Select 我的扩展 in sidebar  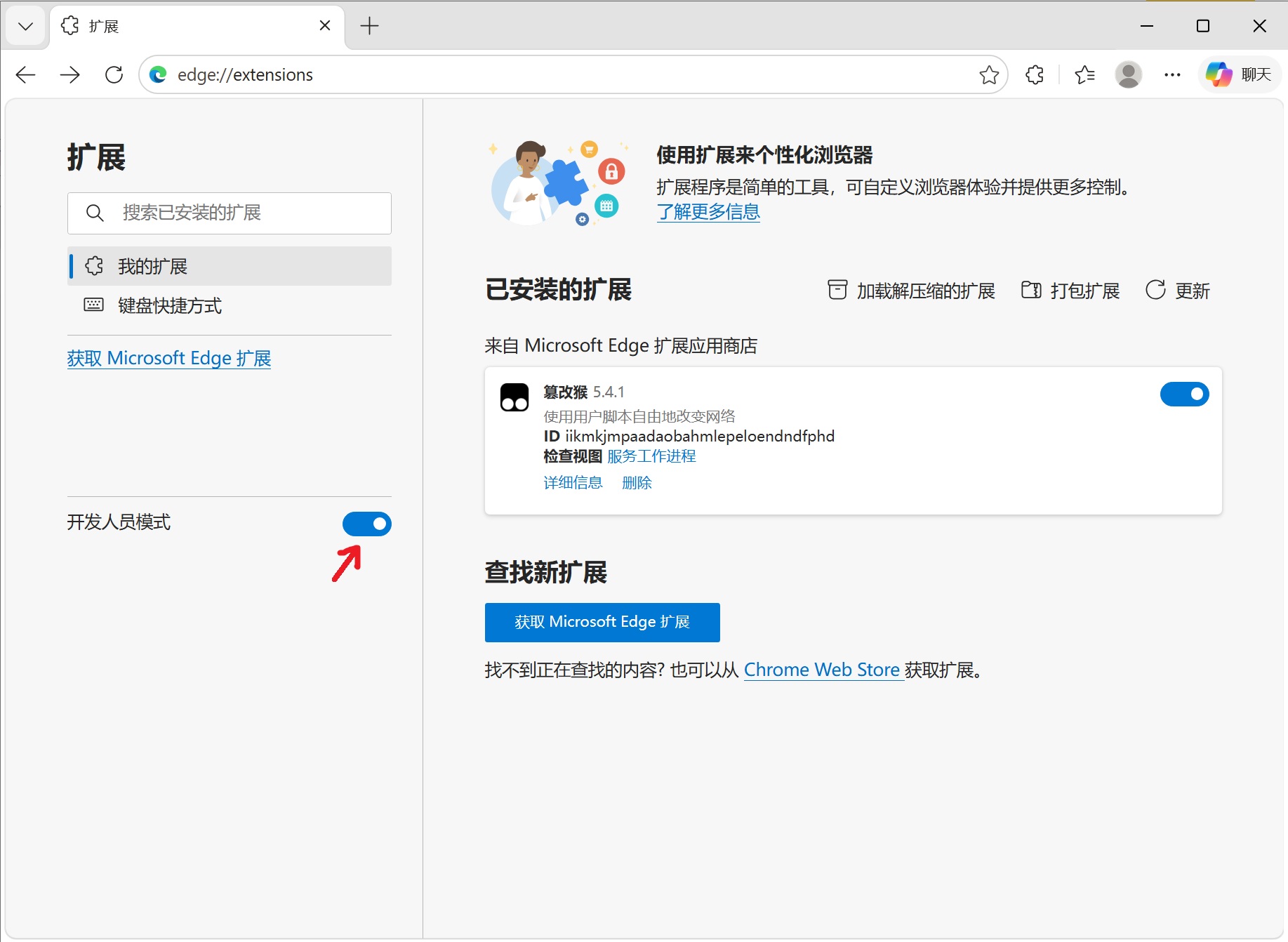[230, 266]
